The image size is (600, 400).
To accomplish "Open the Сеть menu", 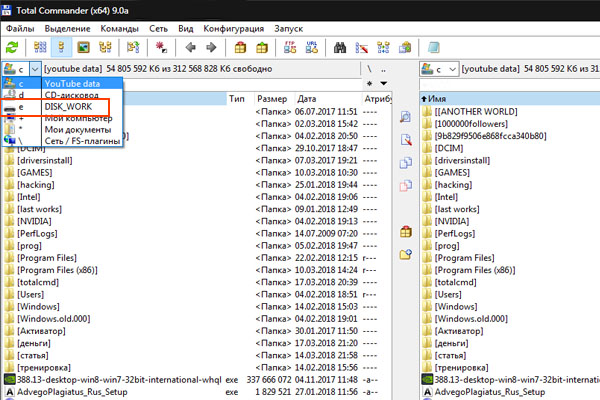I will pyautogui.click(x=158, y=29).
